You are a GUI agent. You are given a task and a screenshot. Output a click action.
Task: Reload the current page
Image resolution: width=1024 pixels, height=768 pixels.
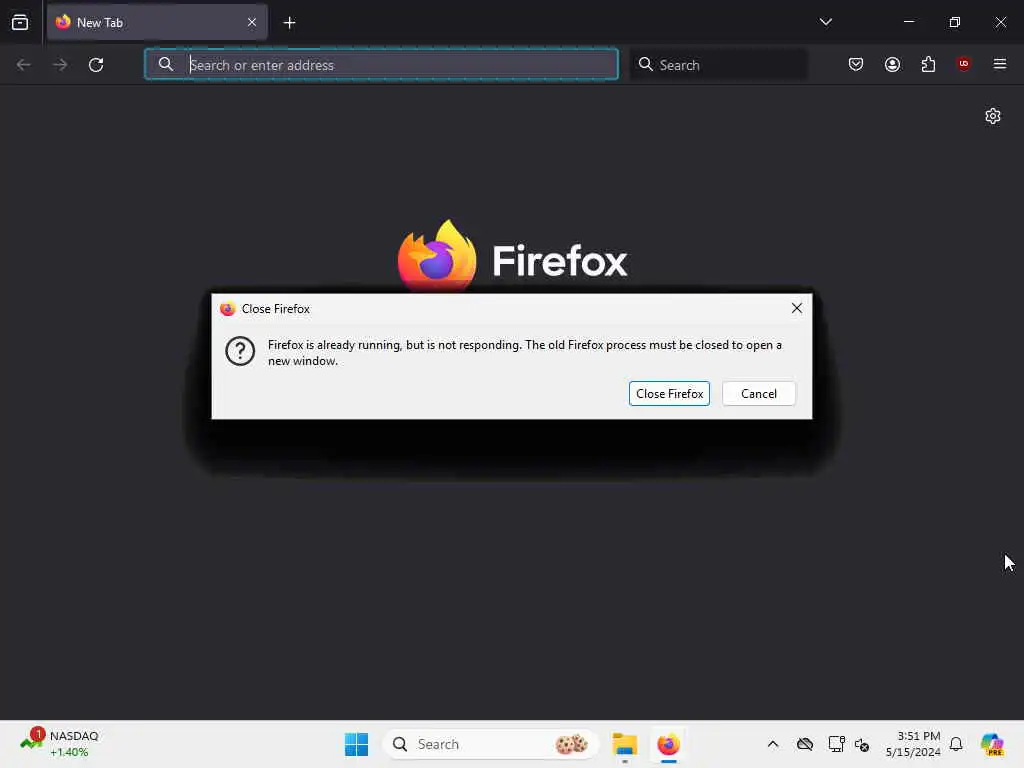[96, 64]
